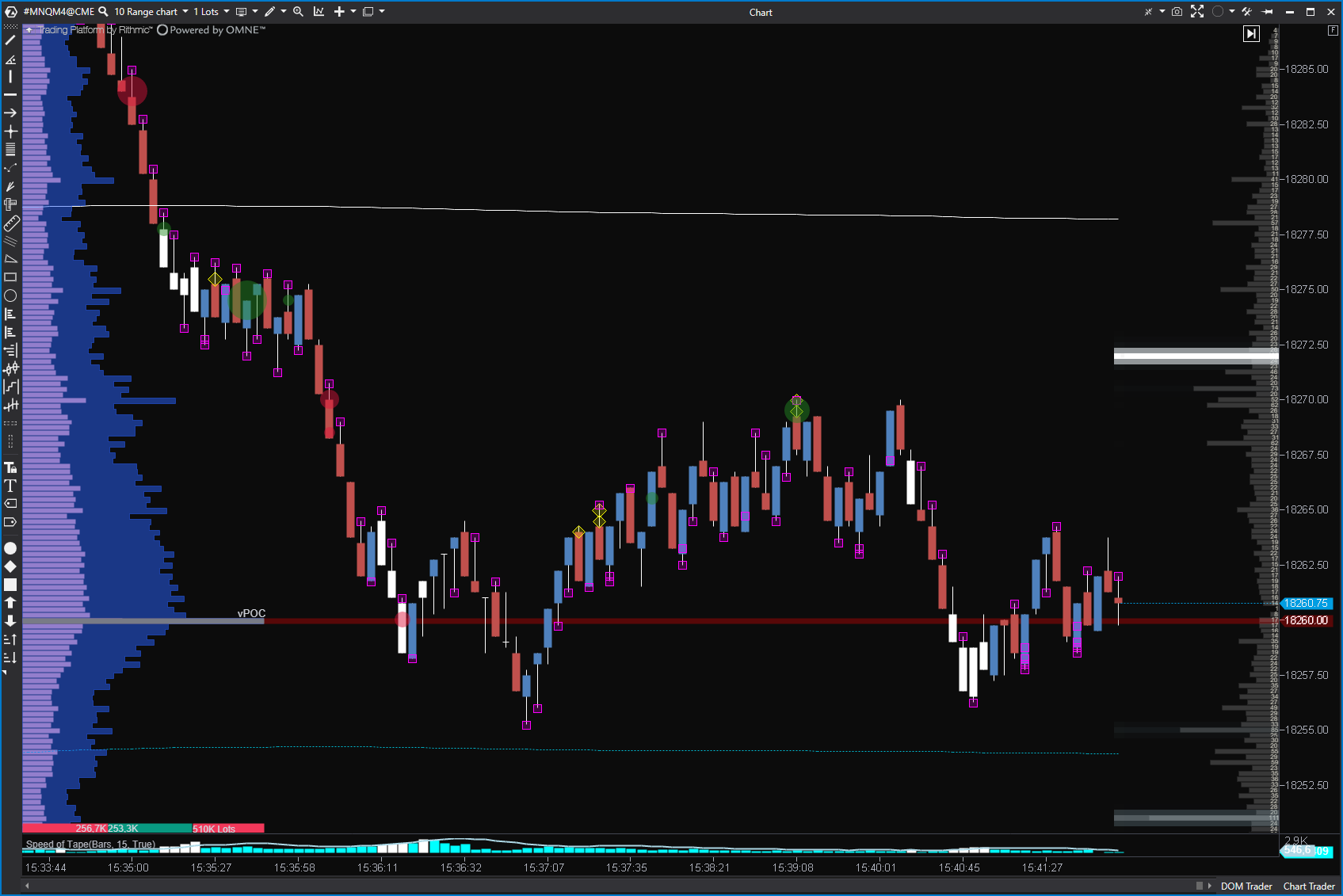Select the ellipse drawing tool

(10, 295)
